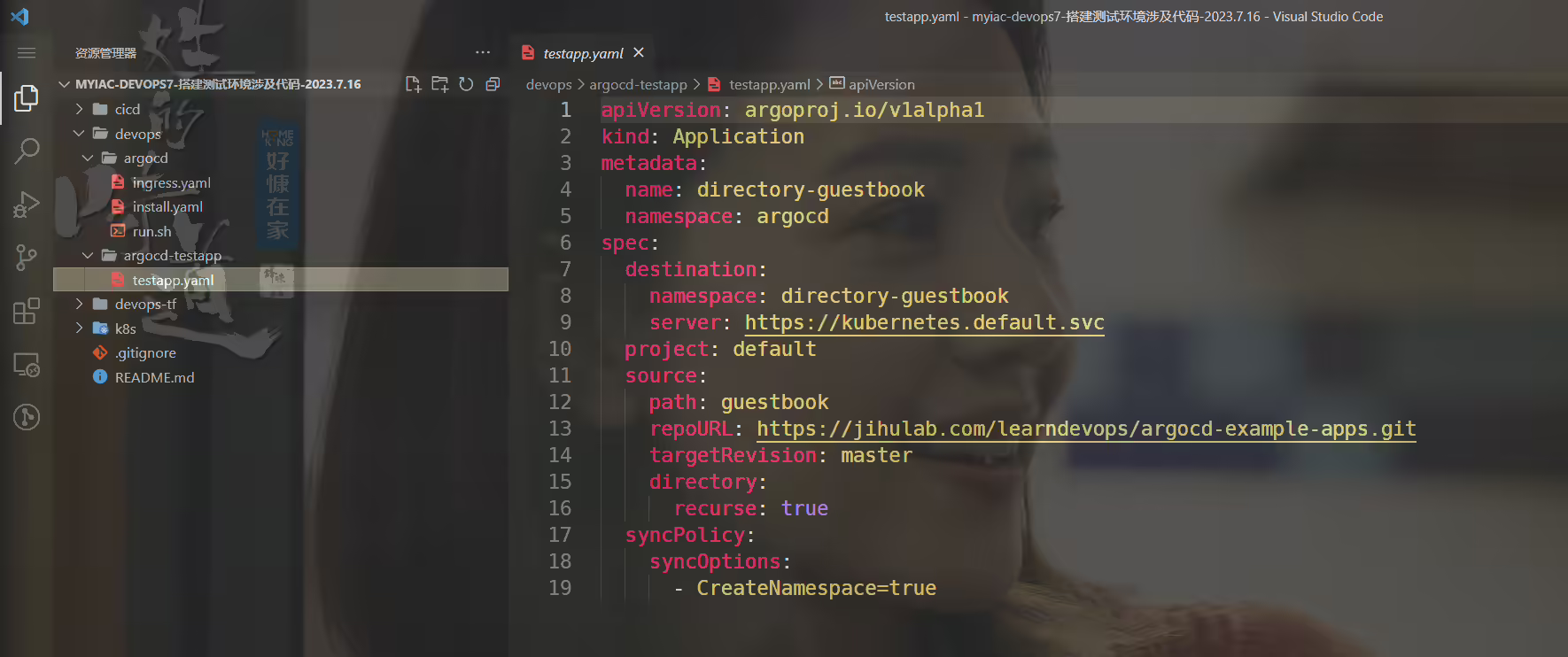
Task: Open the Run and Debug view
Action: point(27,205)
